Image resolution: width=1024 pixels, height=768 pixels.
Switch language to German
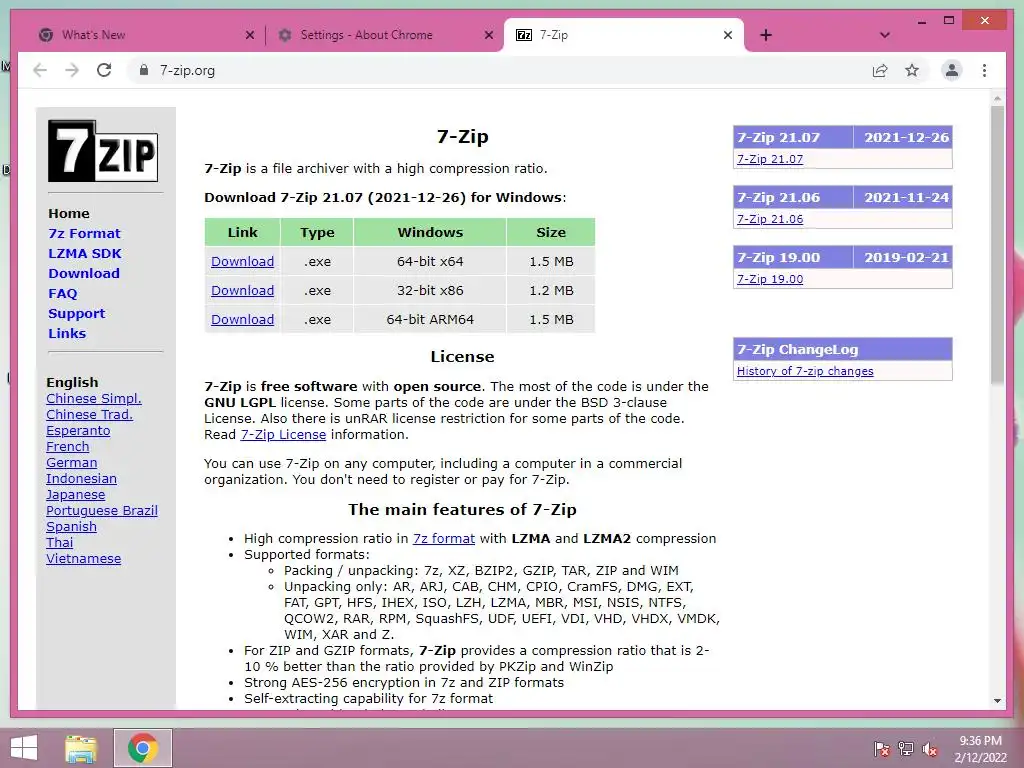71,463
